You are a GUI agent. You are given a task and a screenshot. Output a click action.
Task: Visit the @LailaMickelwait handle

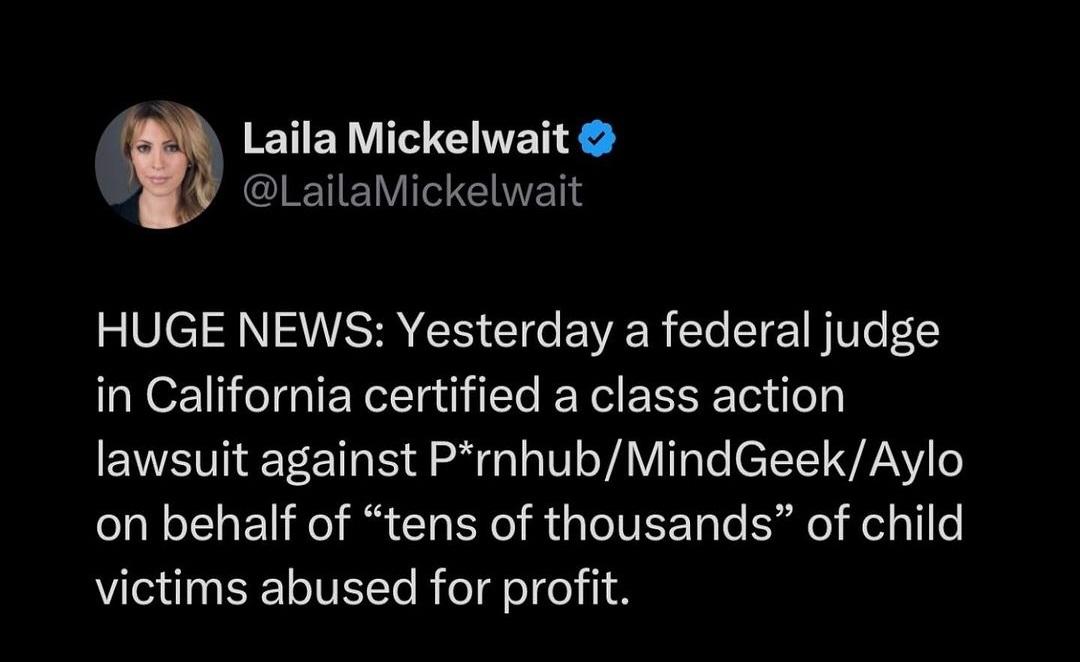click(x=413, y=192)
